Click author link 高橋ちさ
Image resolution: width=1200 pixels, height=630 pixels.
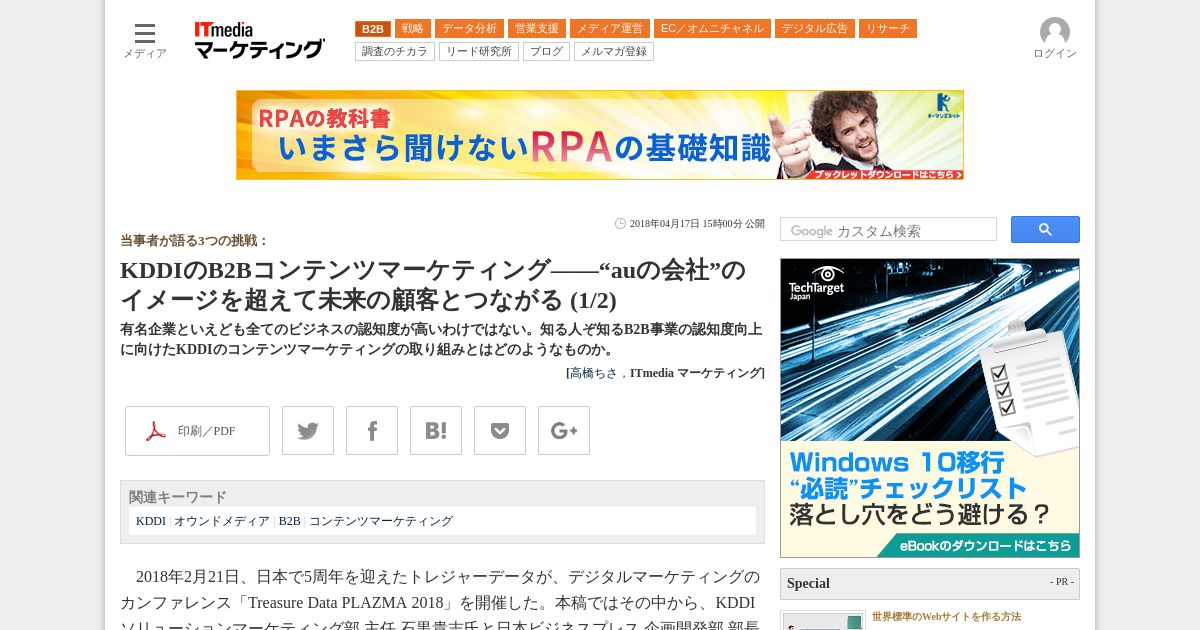[594, 373]
